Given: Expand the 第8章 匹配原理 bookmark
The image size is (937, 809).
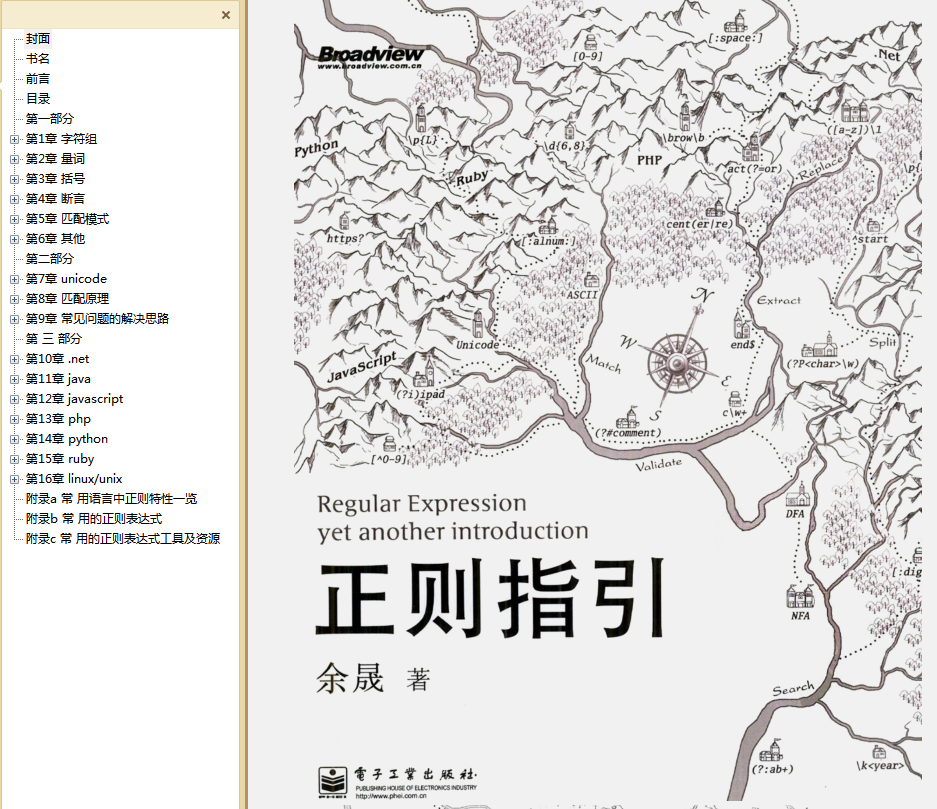Looking at the screenshot, I should (x=14, y=299).
